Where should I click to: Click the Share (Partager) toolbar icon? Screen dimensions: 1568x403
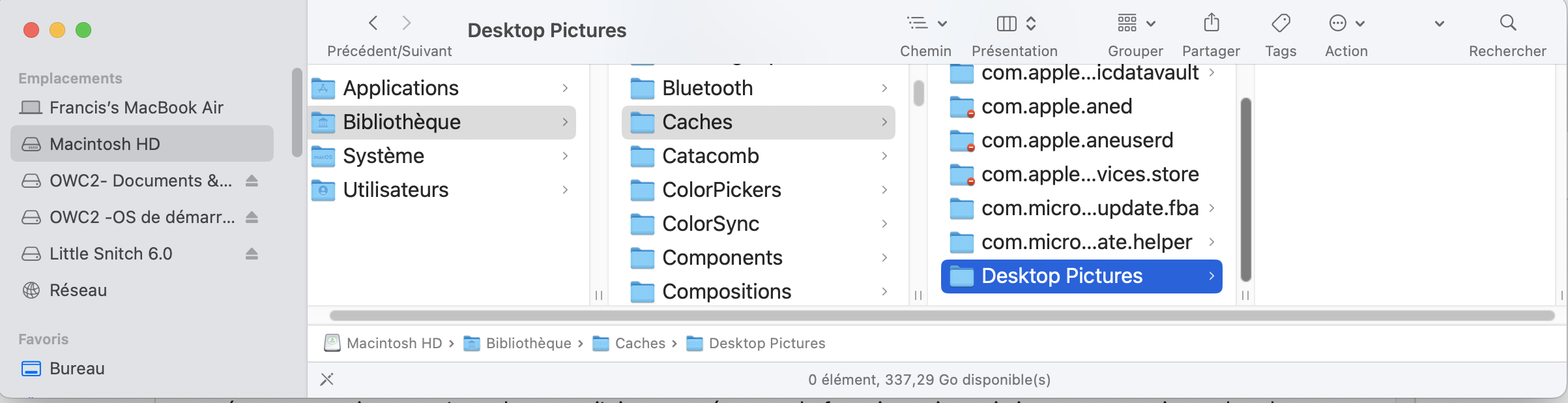pyautogui.click(x=1211, y=23)
